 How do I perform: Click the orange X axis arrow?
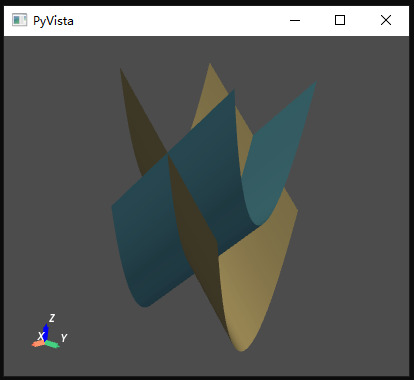38,344
